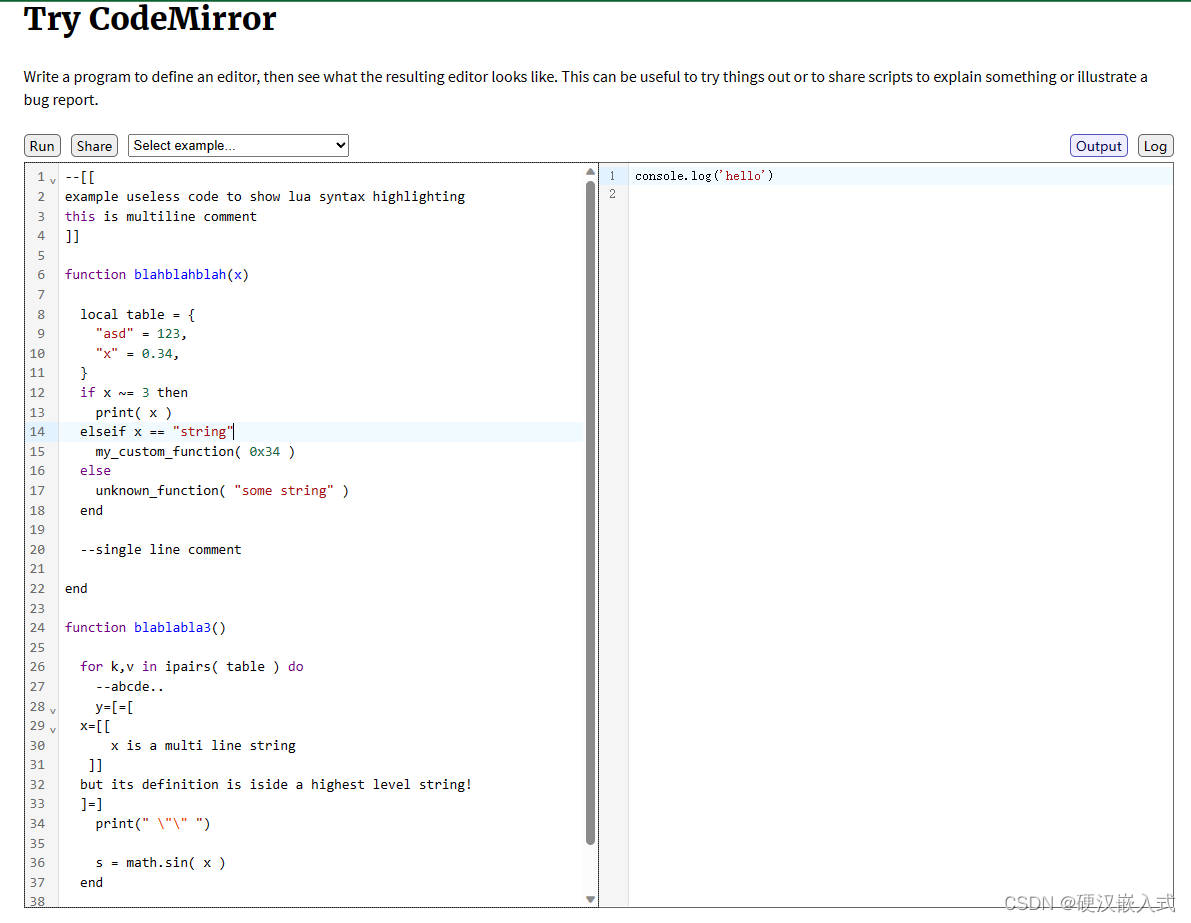The height and width of the screenshot is (923, 1191).
Task: Click 'unknown_function( "some string" )' line
Action: click(222, 490)
